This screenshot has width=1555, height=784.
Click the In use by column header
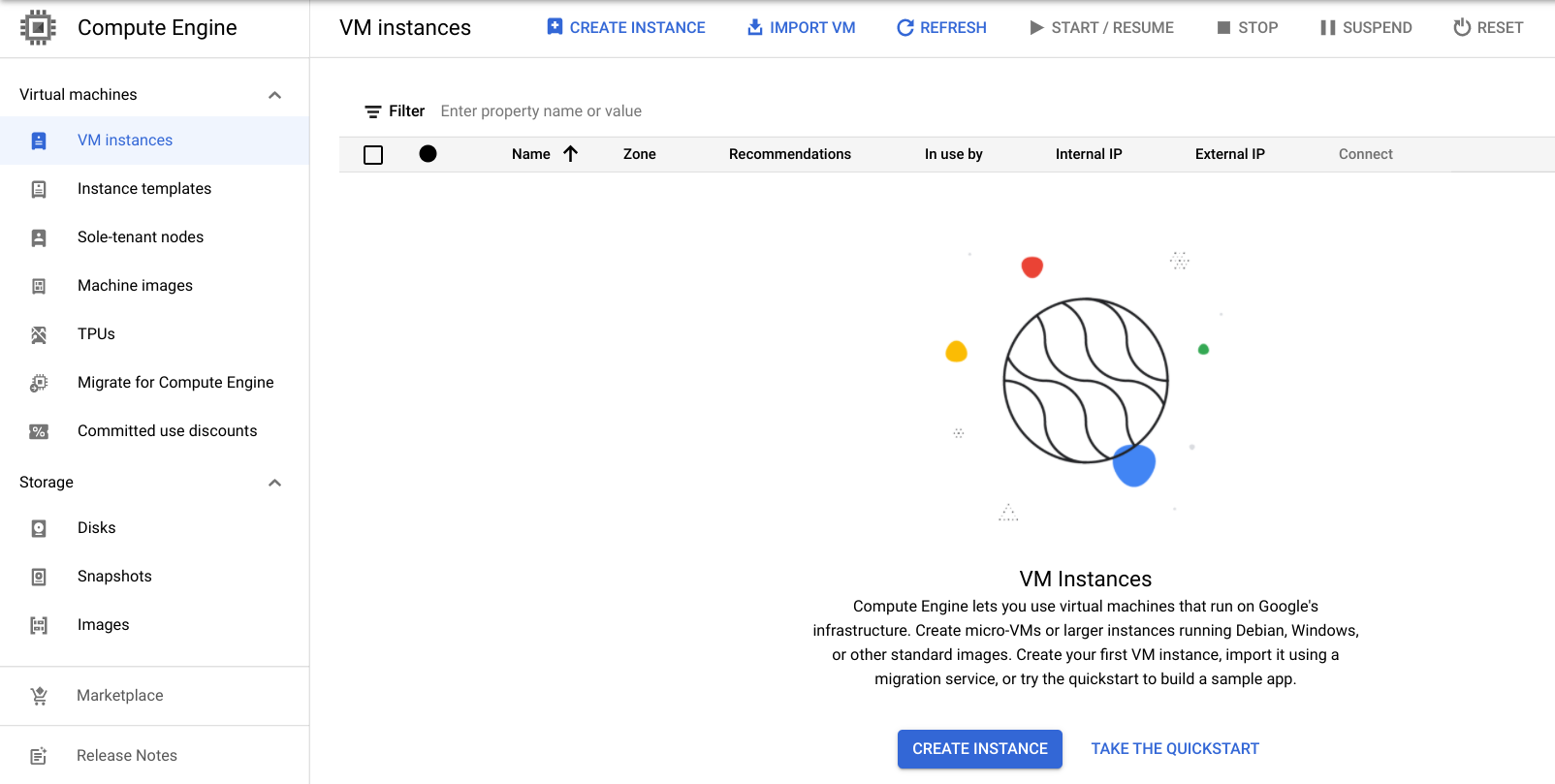click(954, 154)
